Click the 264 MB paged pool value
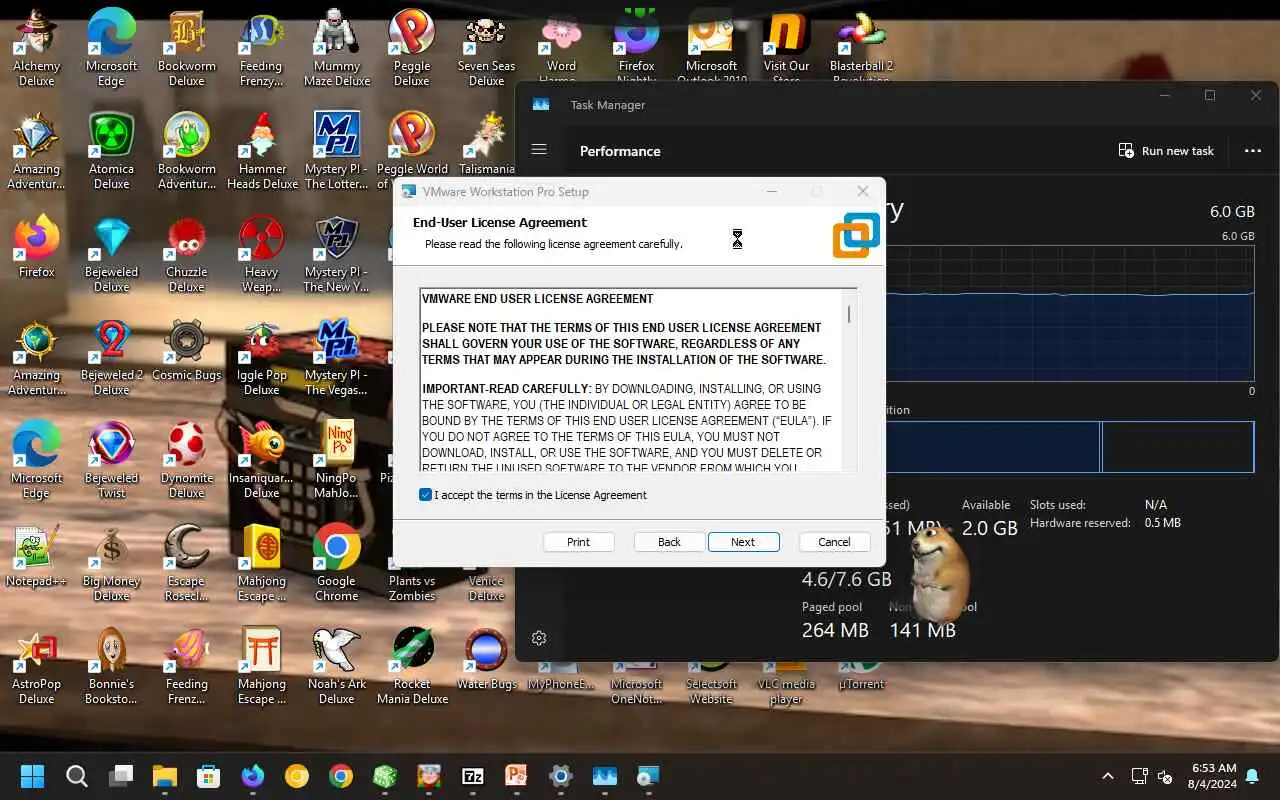Screen dimensions: 1280x800 point(835,630)
